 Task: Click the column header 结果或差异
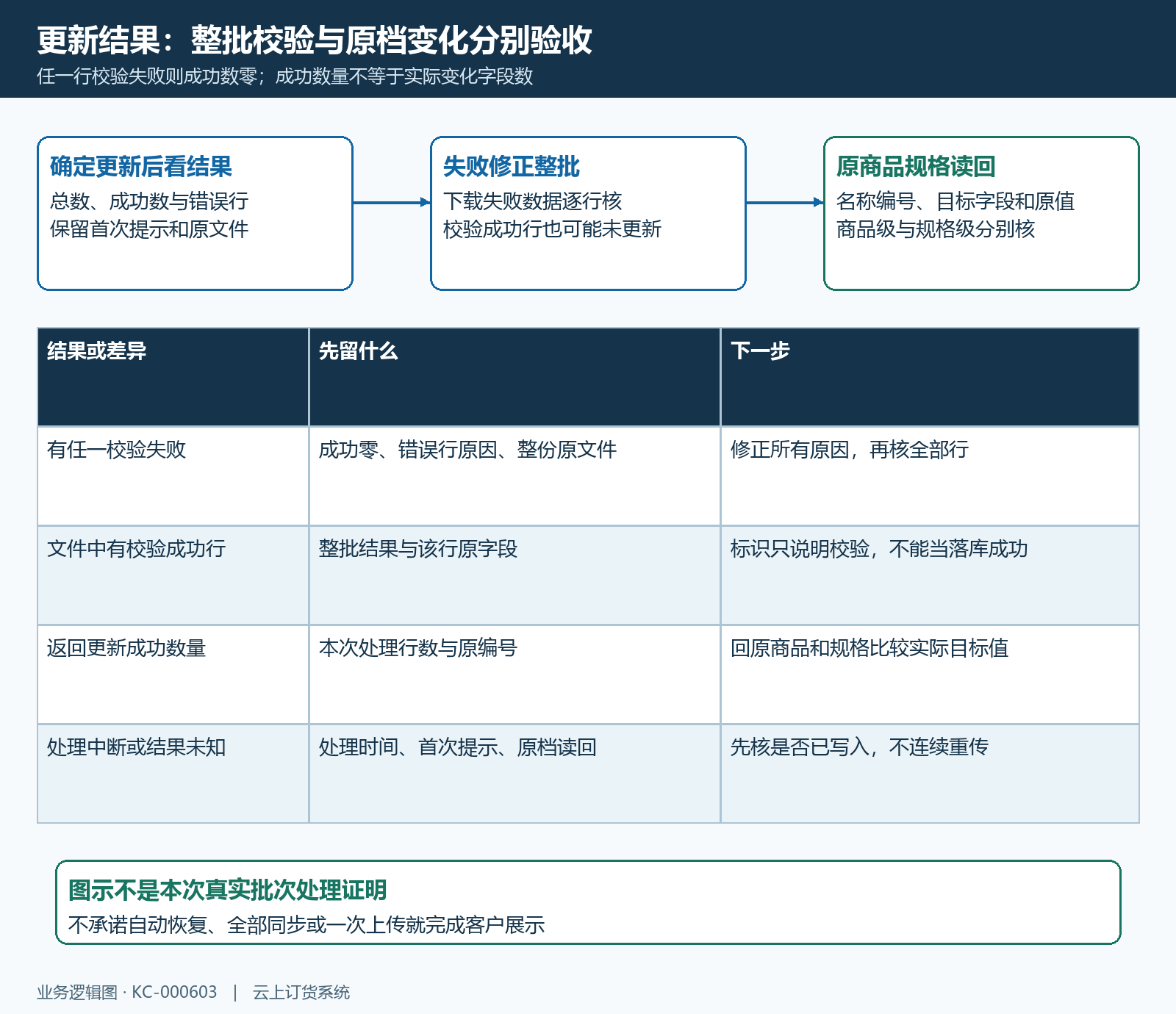pos(173,377)
